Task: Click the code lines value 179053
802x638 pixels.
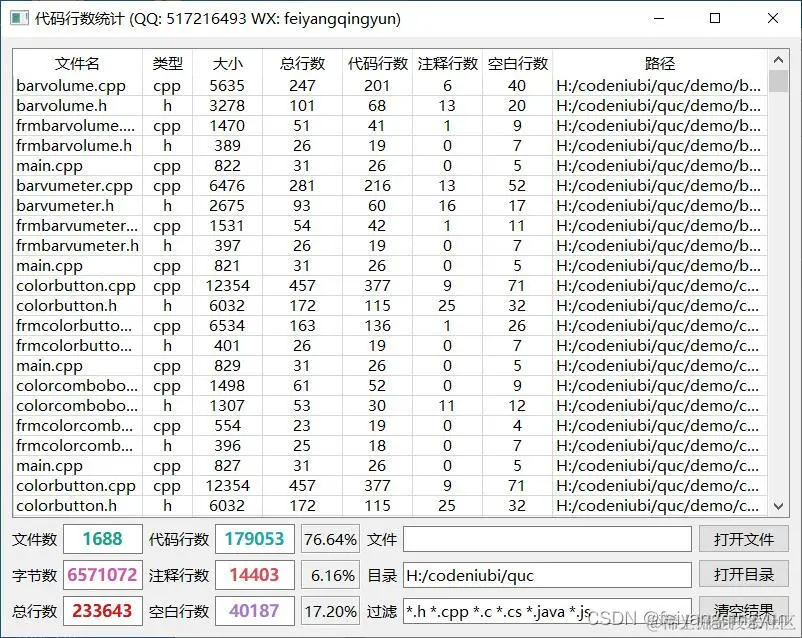Action: pyautogui.click(x=255, y=539)
